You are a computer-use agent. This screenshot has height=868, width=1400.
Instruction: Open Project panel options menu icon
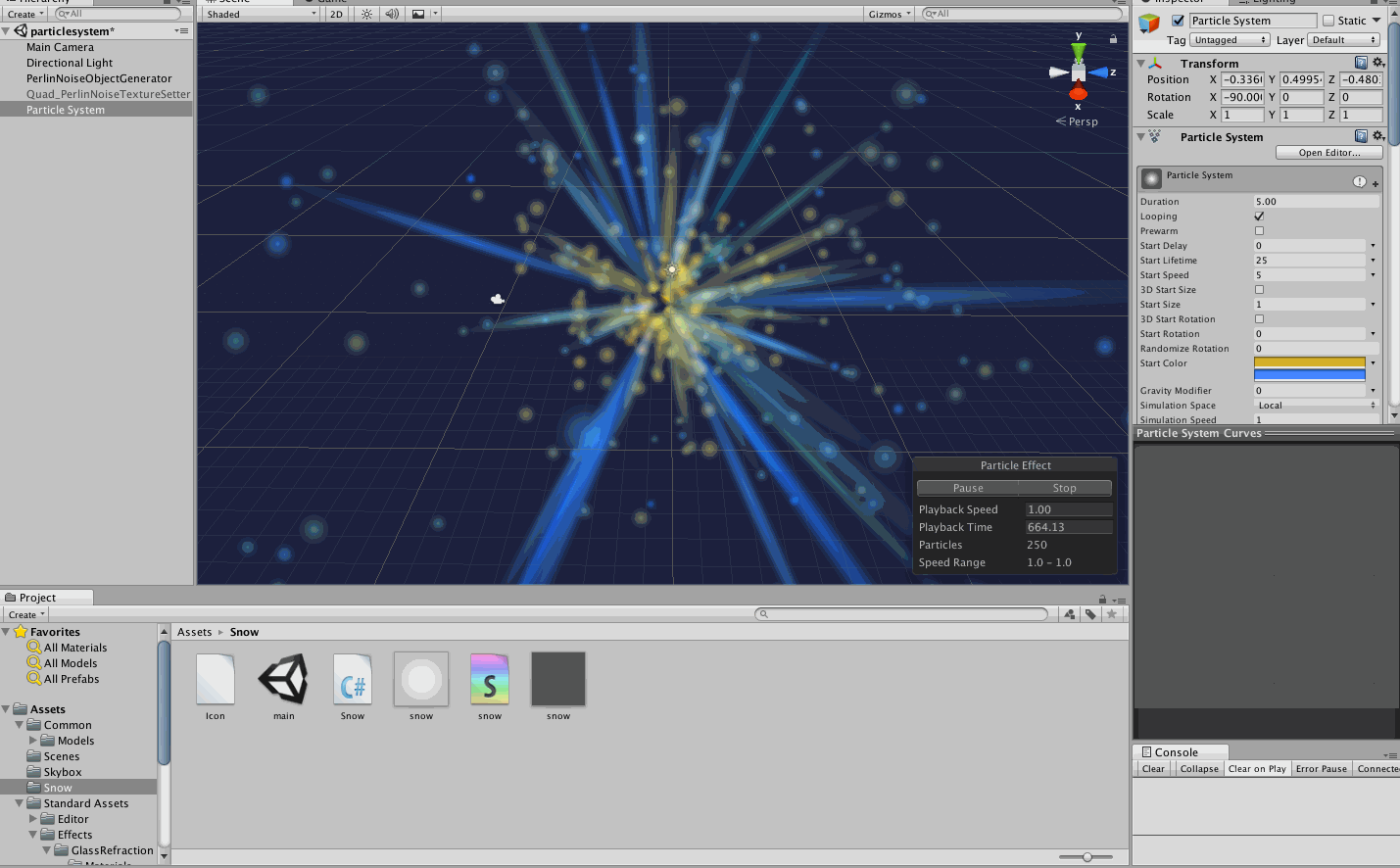1120,600
